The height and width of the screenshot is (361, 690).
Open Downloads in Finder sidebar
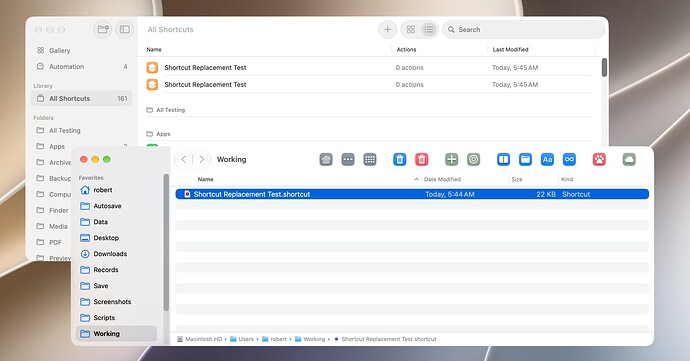[116, 254]
